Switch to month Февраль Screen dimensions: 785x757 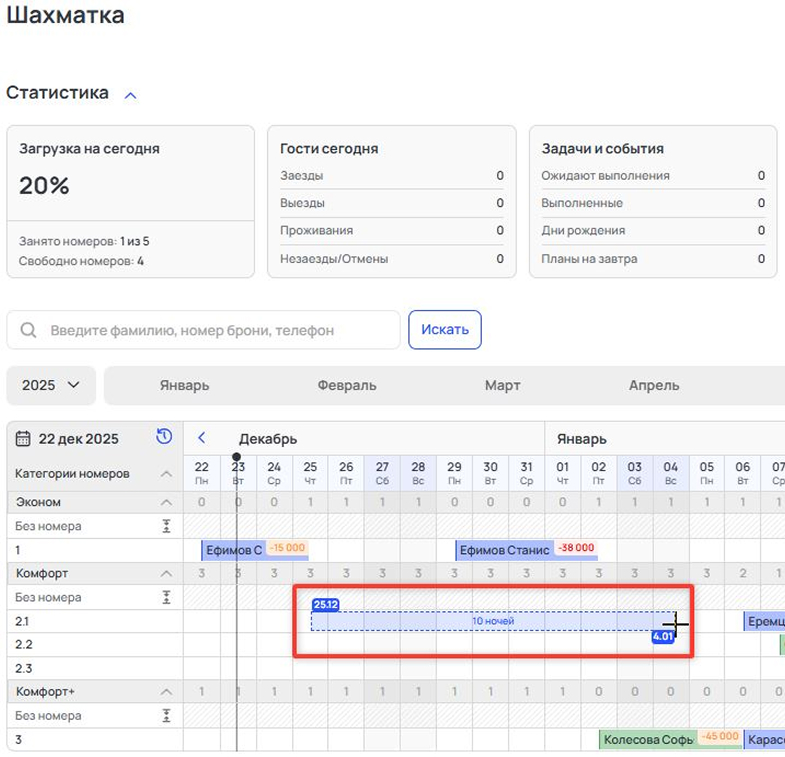click(x=346, y=385)
